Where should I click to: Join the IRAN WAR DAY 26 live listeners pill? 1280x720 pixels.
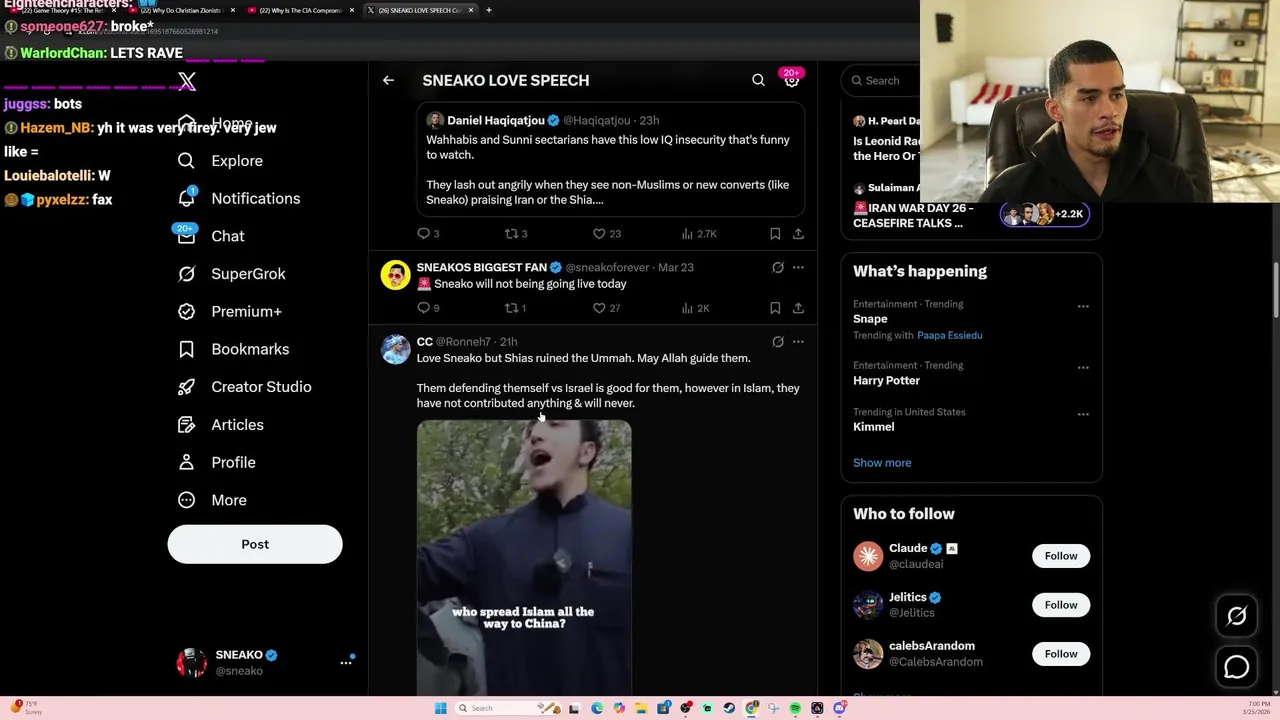(x=1045, y=214)
